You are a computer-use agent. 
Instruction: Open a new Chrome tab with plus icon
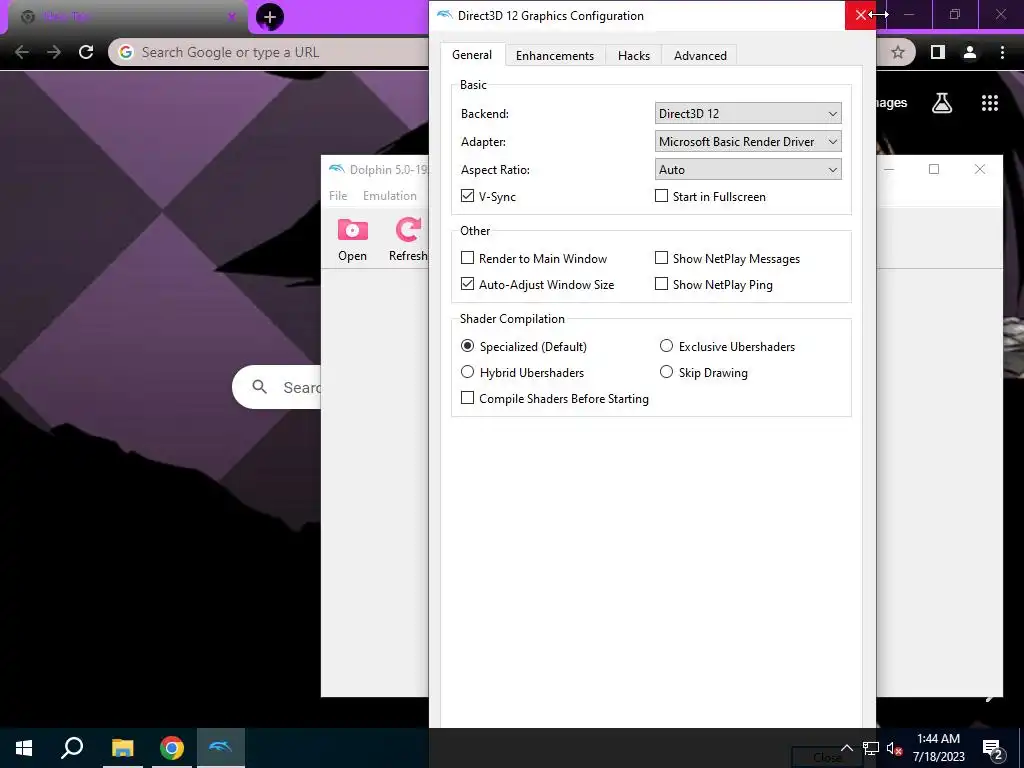(x=270, y=17)
